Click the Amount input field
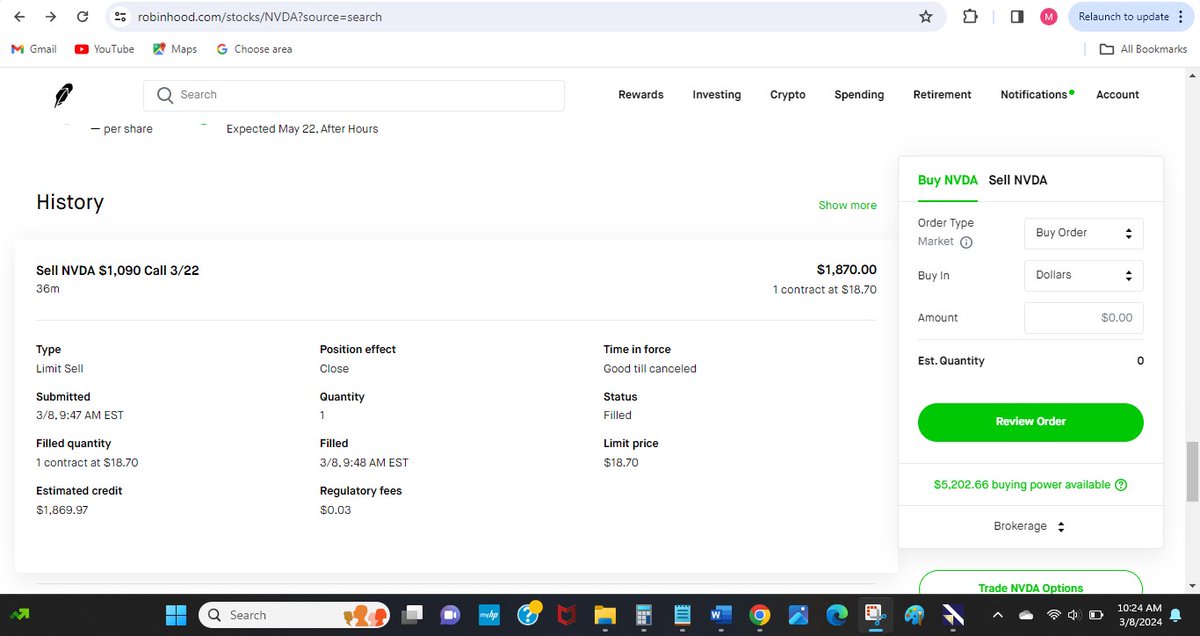The height and width of the screenshot is (636, 1200). click(x=1083, y=318)
